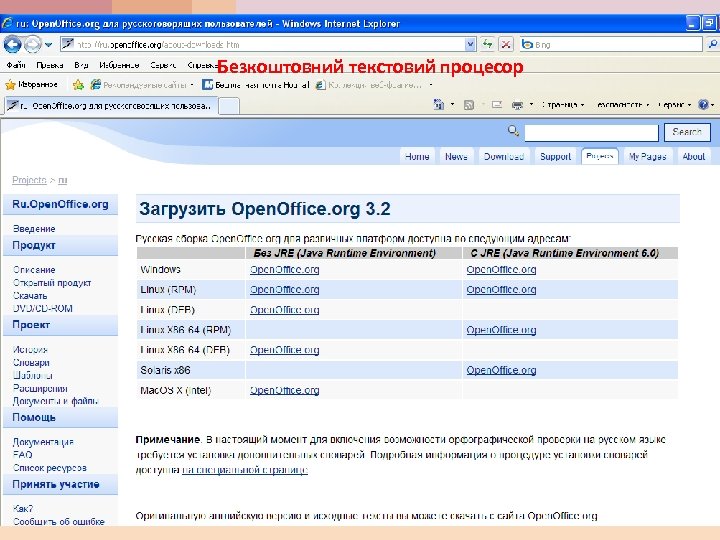Image resolution: width=720 pixels, height=540 pixels.
Task: Click the Bing search box in toolbar
Action: click(611, 45)
